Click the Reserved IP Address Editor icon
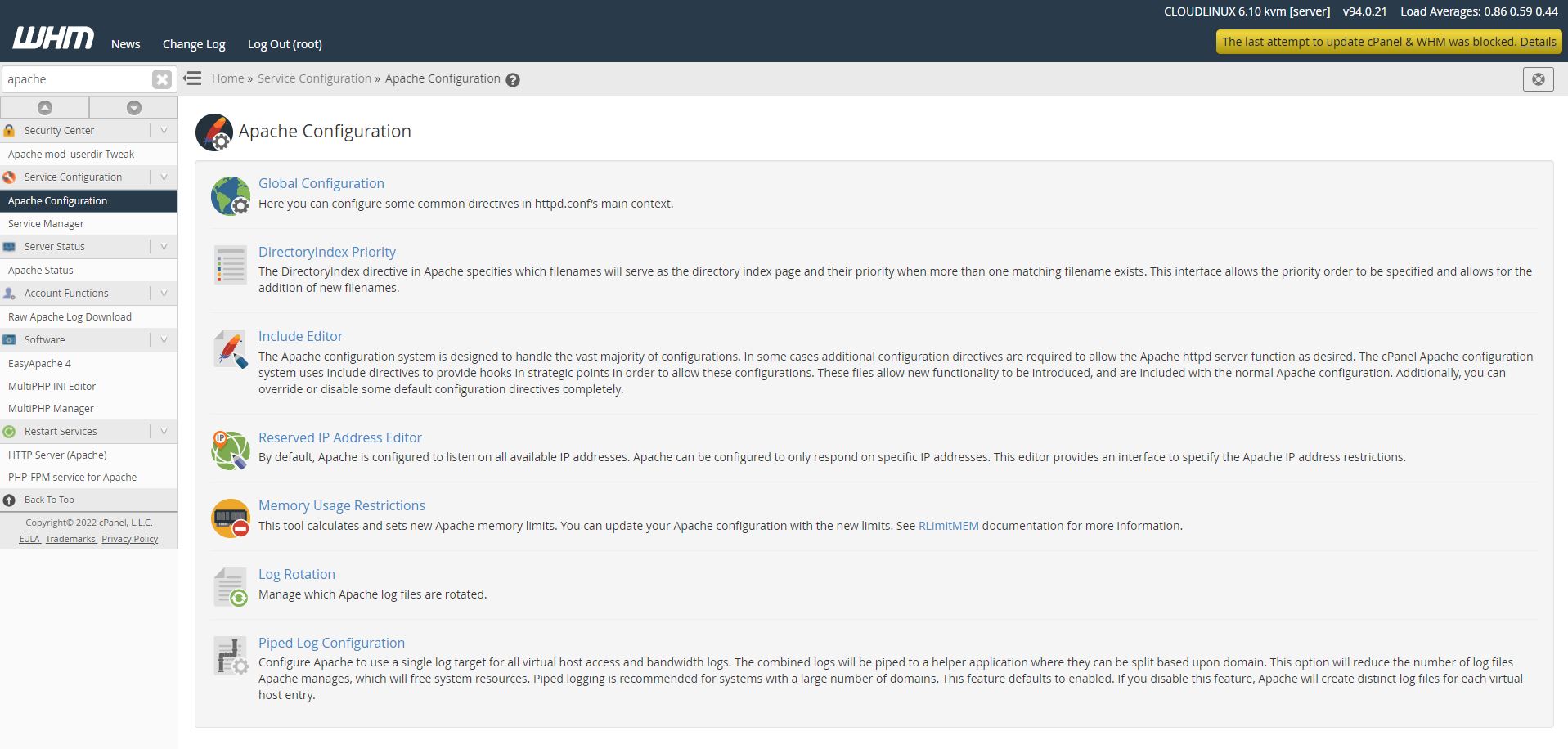This screenshot has width=1568, height=749. (x=230, y=451)
